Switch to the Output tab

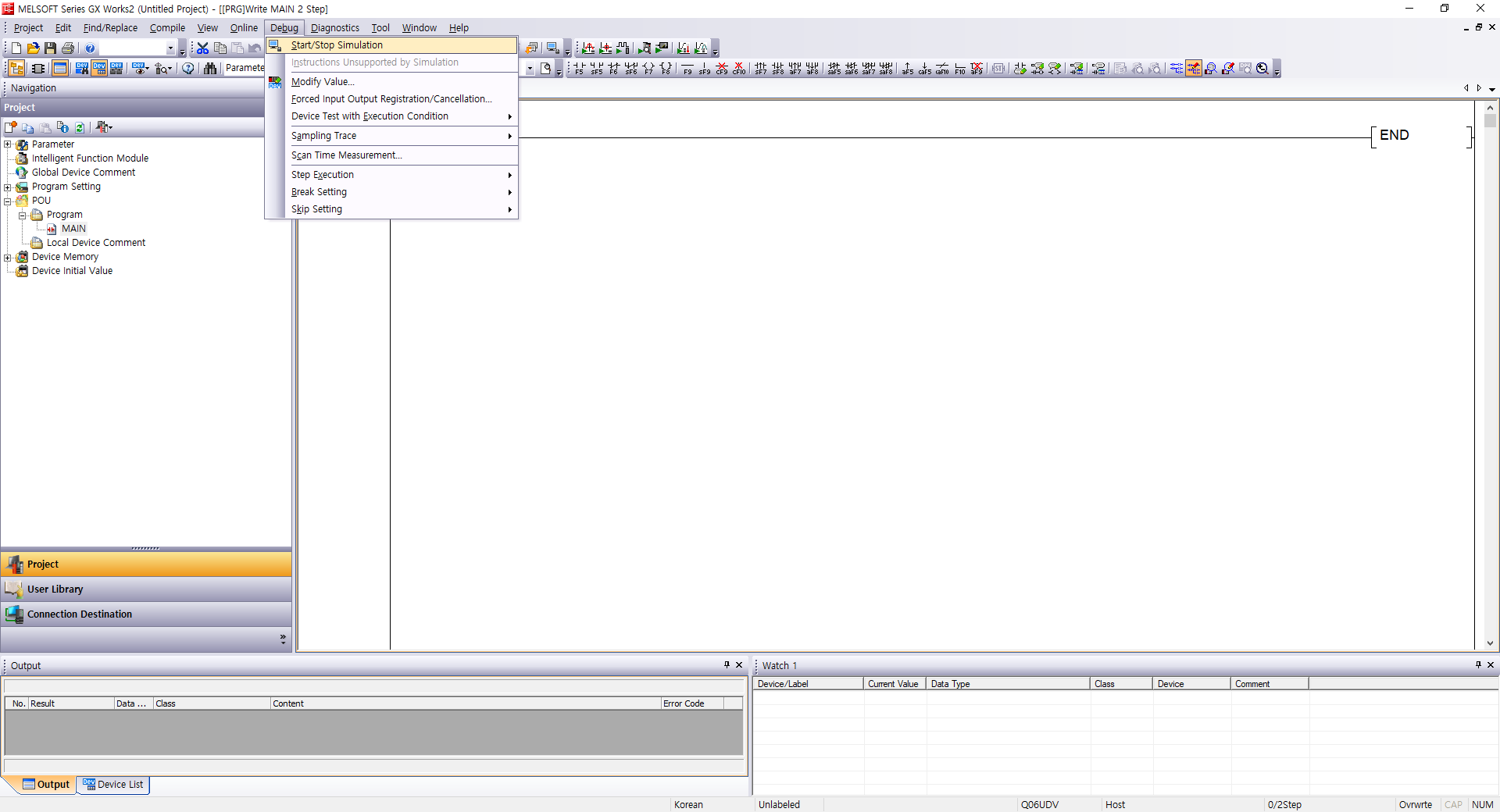[x=46, y=785]
